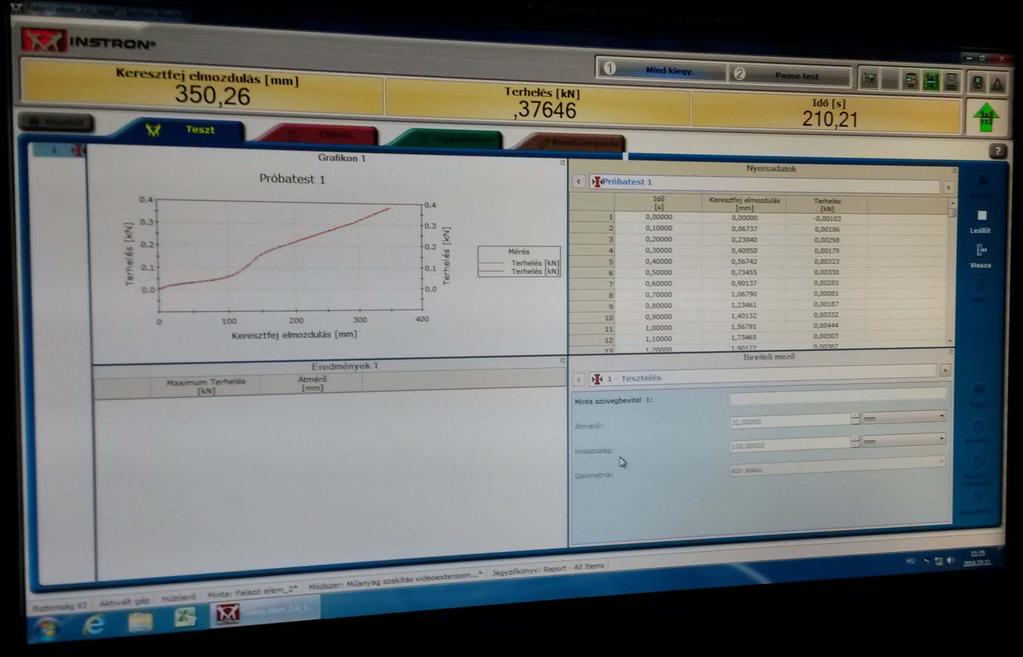
Task: Open File Explorer folder from taskbar
Action: coord(140,620)
